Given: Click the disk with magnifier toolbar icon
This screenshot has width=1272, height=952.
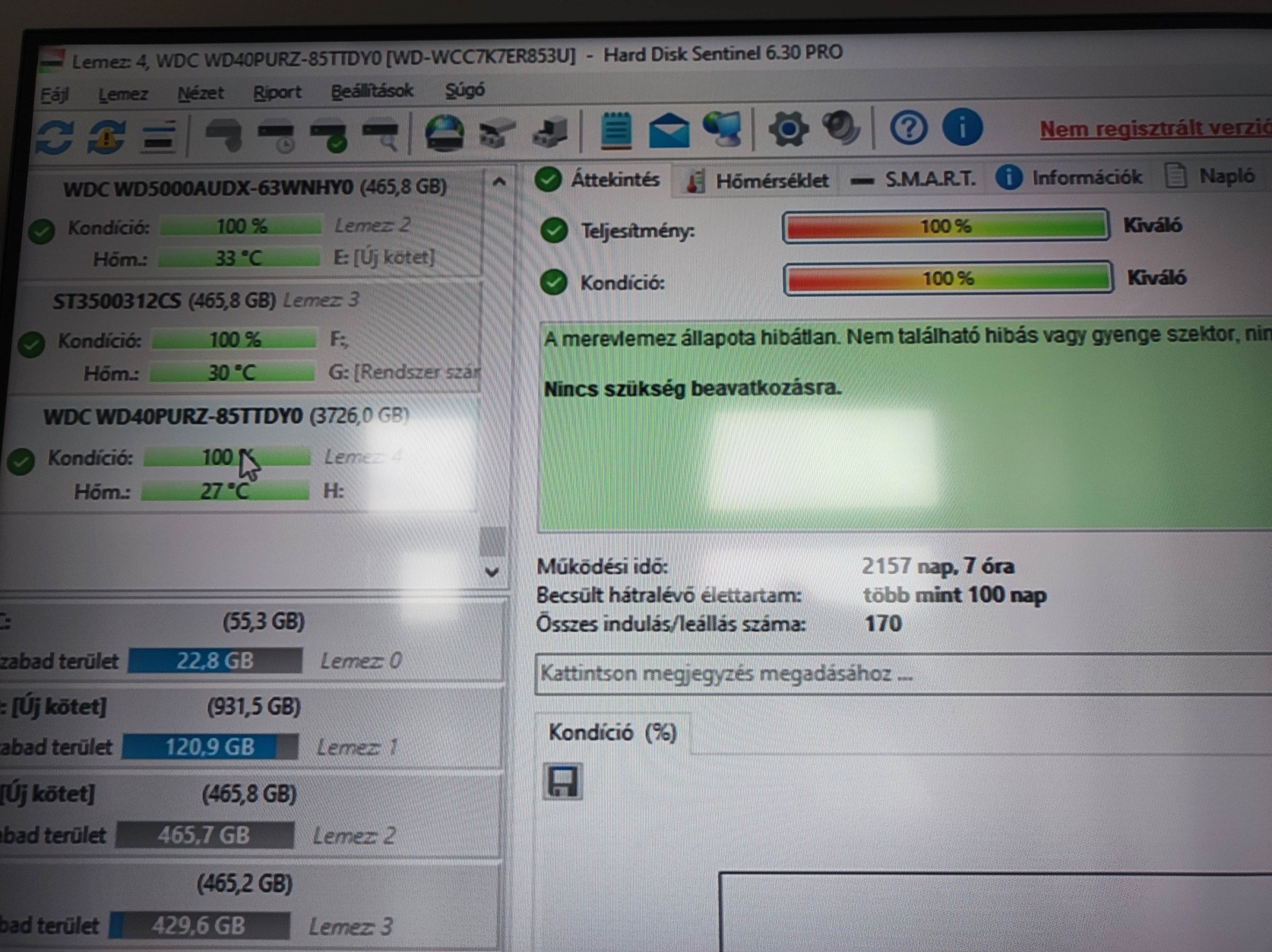Looking at the screenshot, I should click(380, 136).
